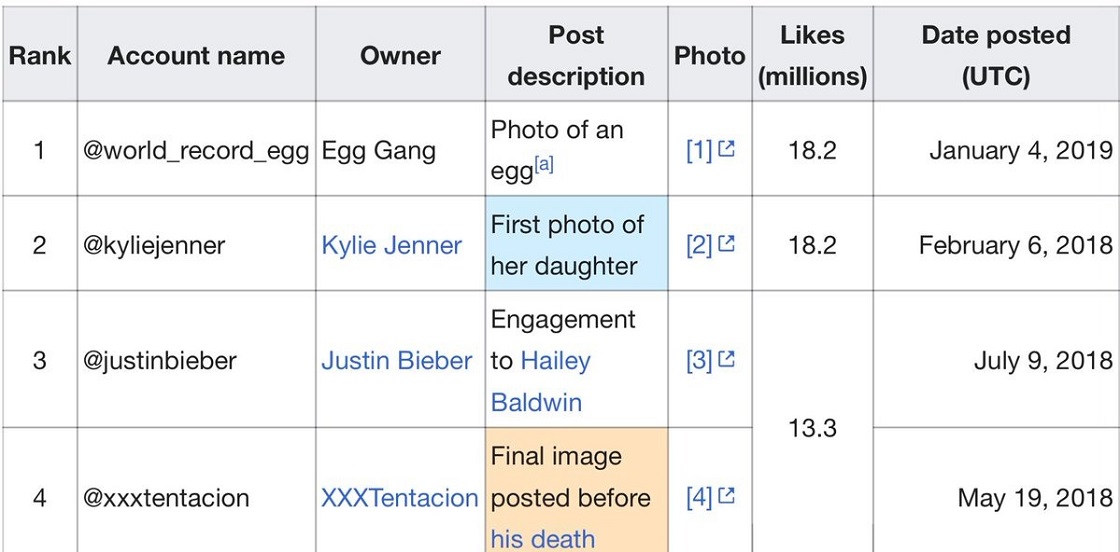Open the Justin Bieber owner link

pyautogui.click(x=396, y=360)
